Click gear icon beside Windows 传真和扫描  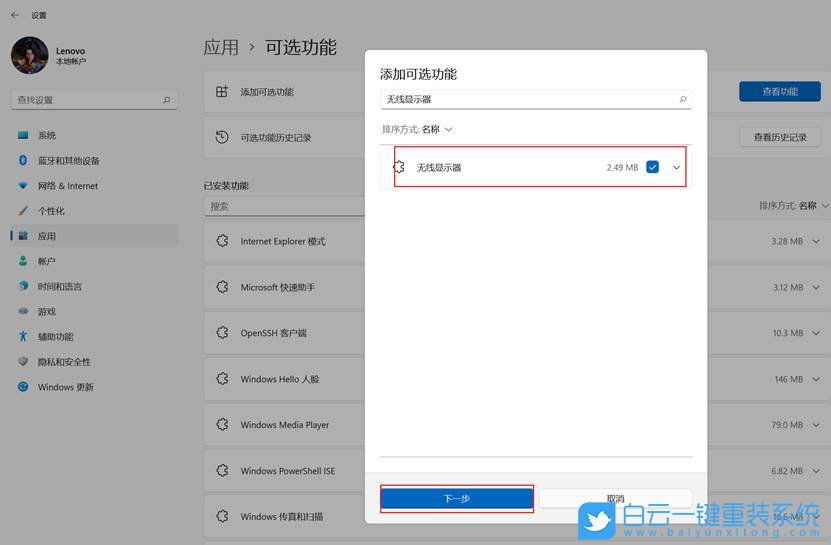point(222,516)
